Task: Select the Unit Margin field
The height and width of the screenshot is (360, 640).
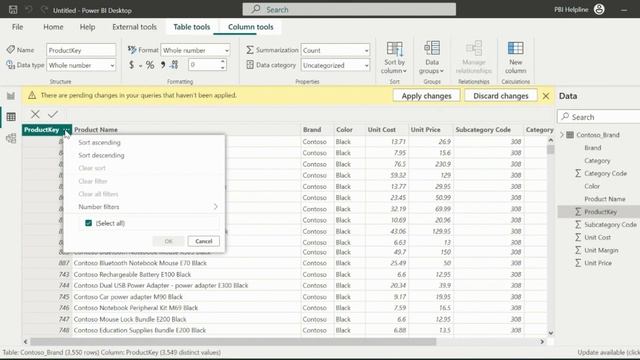Action: (601, 250)
